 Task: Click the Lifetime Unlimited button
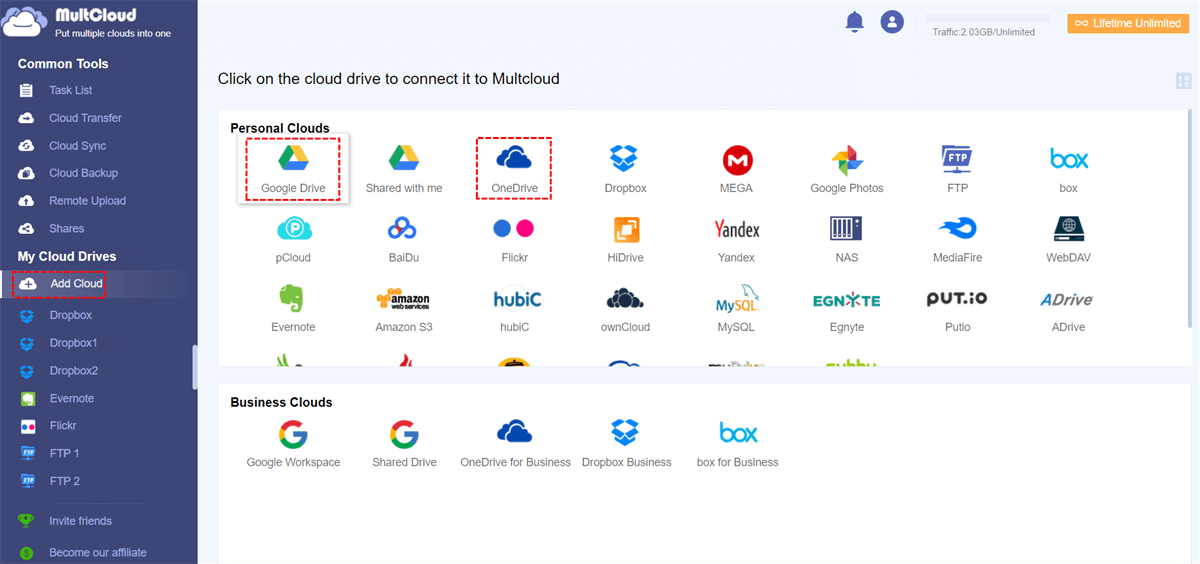pos(1128,23)
